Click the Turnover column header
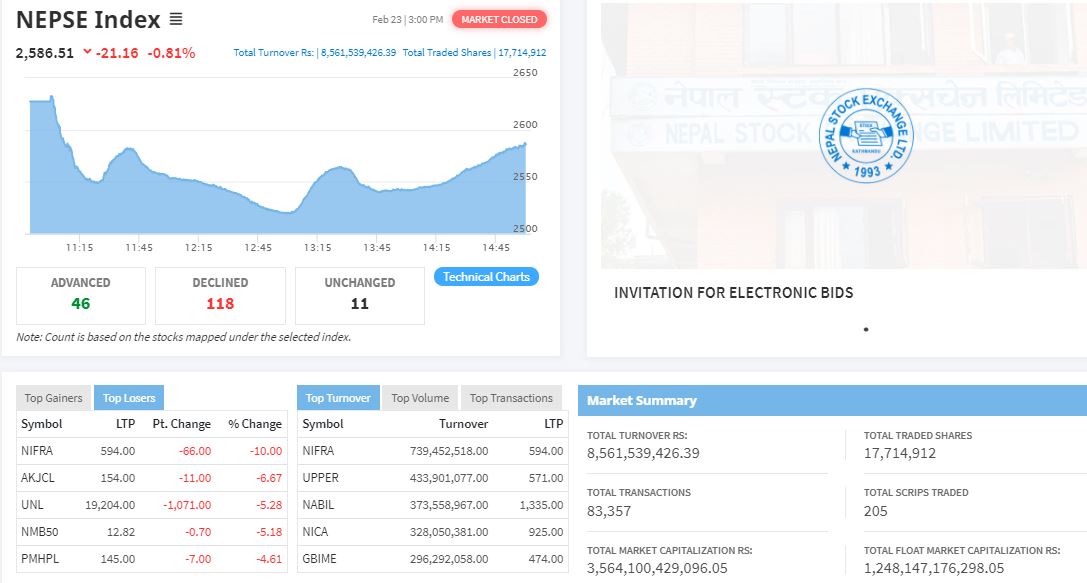This screenshot has height=583, width=1087. point(464,424)
